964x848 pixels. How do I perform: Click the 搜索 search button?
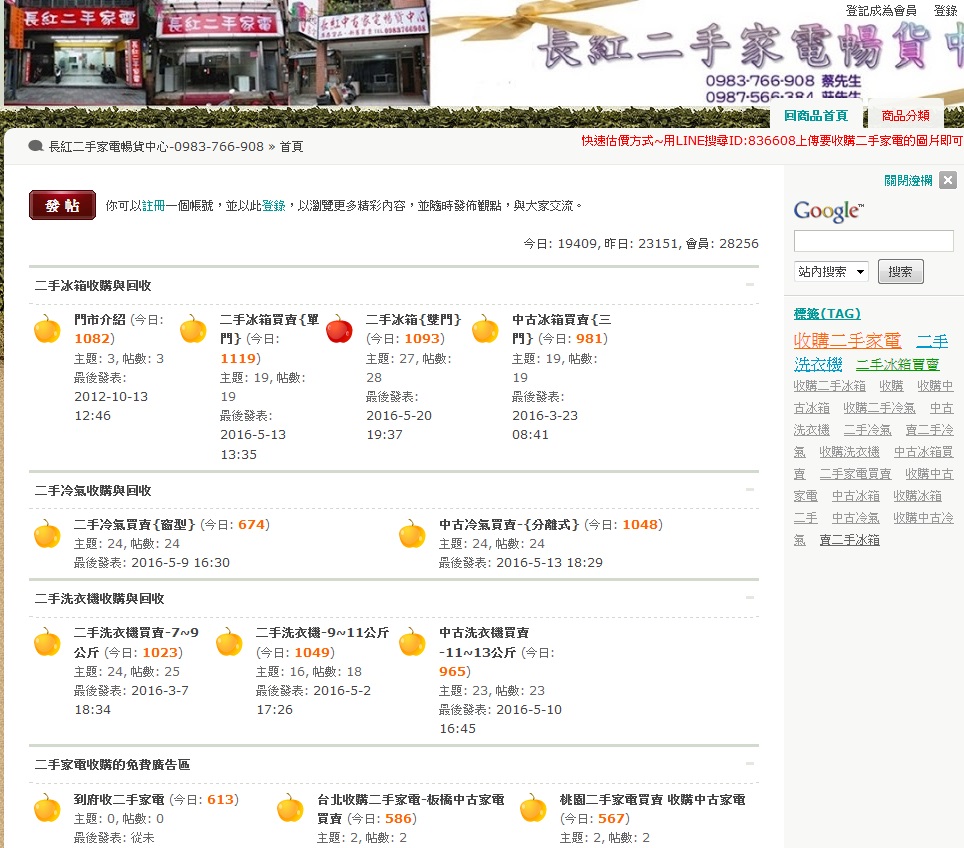tap(900, 272)
